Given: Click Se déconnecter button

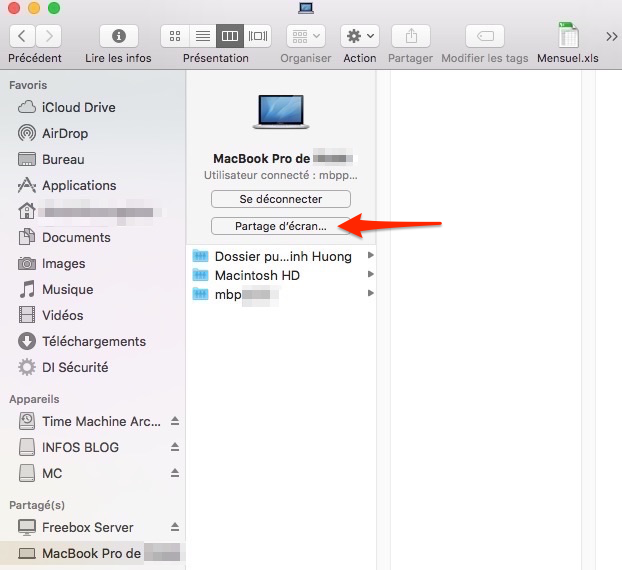Looking at the screenshot, I should (281, 199).
